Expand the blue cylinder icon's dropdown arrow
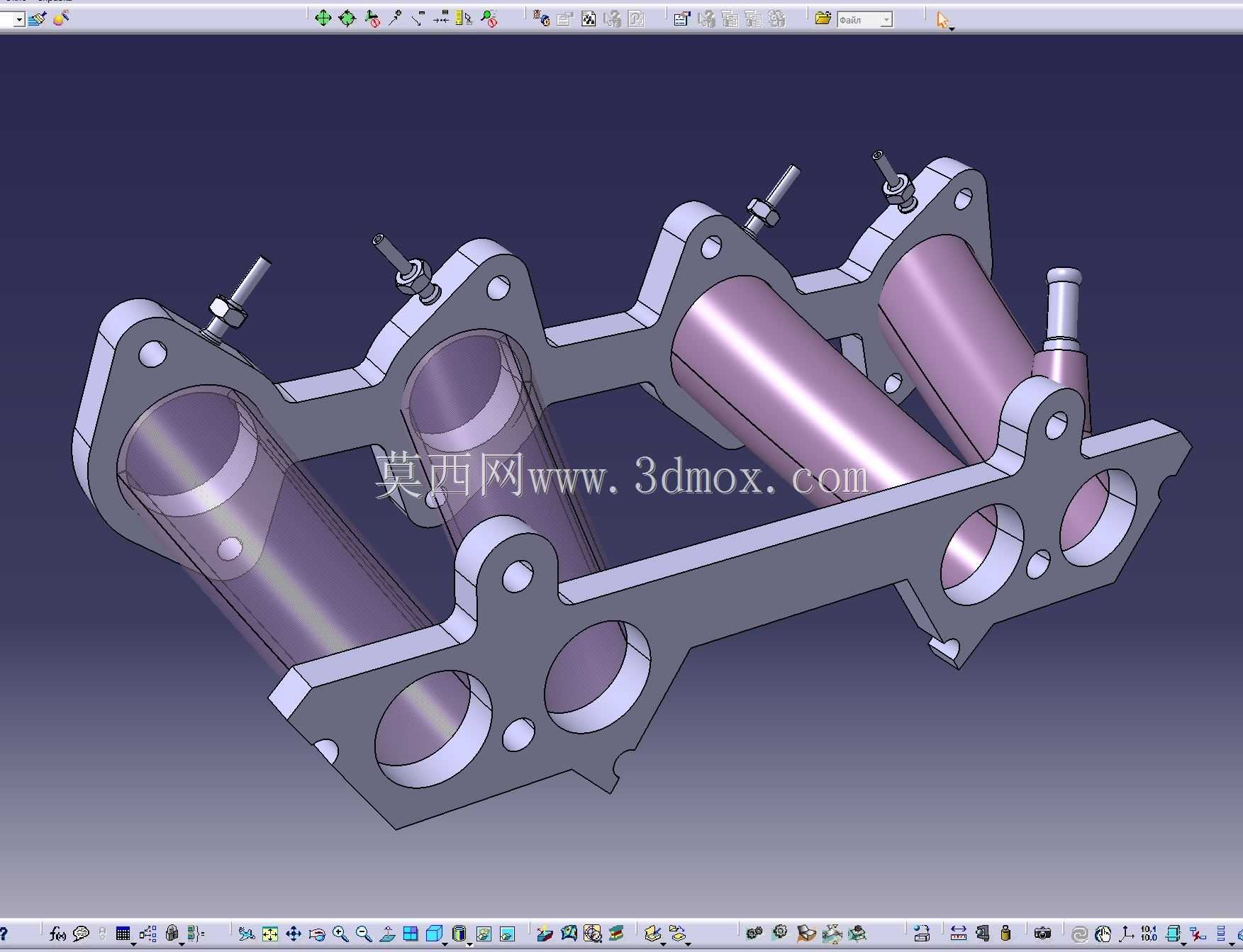 pyautogui.click(x=1183, y=945)
